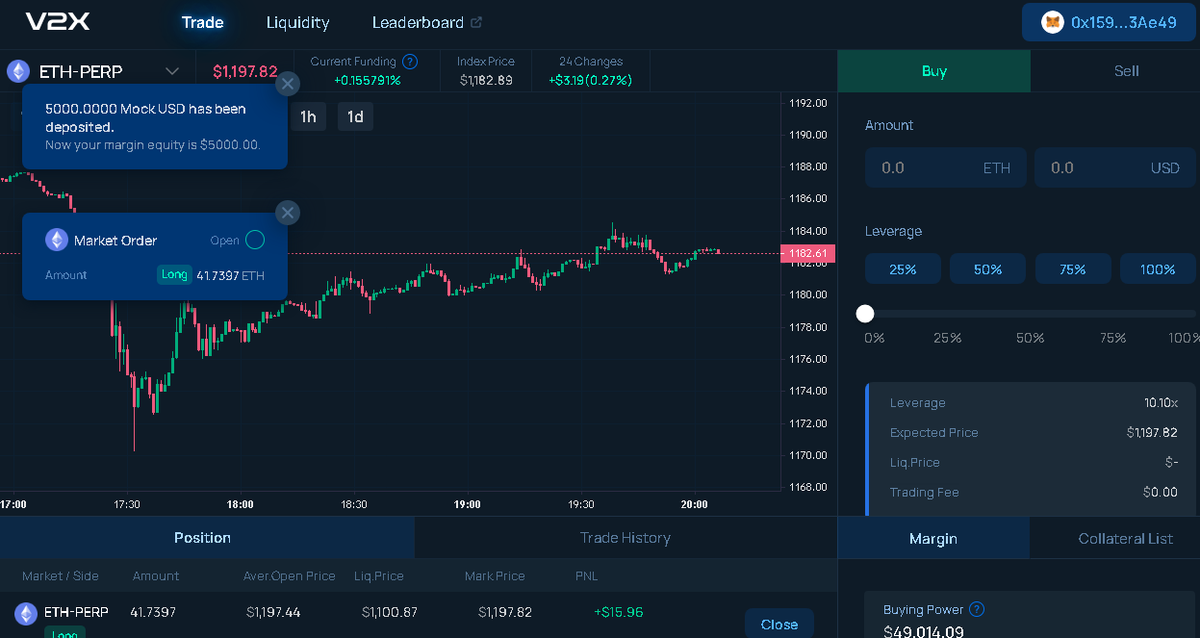
Task: Click the Expected Price $1,197.82 value
Action: (x=1152, y=433)
